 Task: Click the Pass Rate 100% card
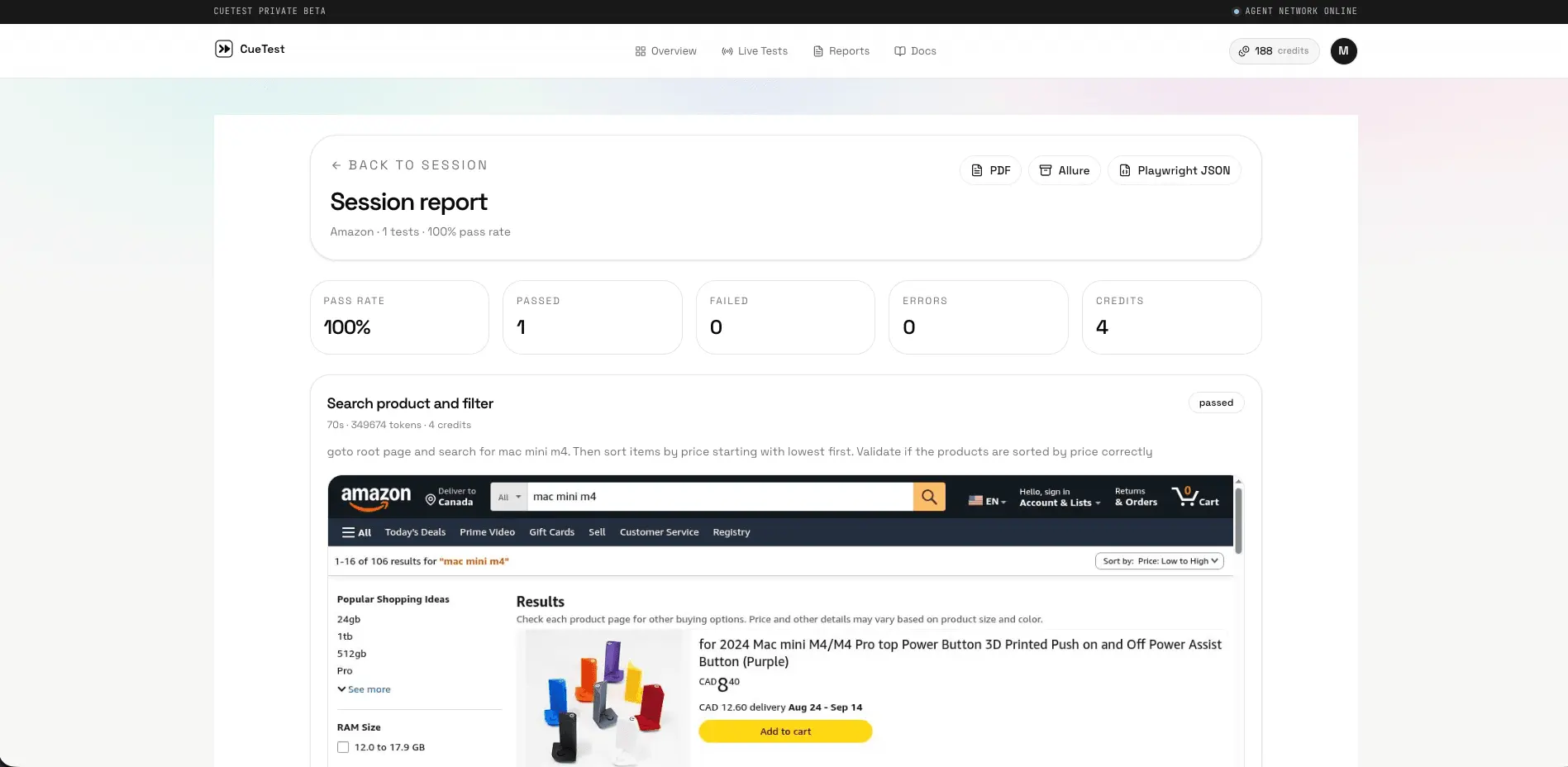click(x=399, y=317)
